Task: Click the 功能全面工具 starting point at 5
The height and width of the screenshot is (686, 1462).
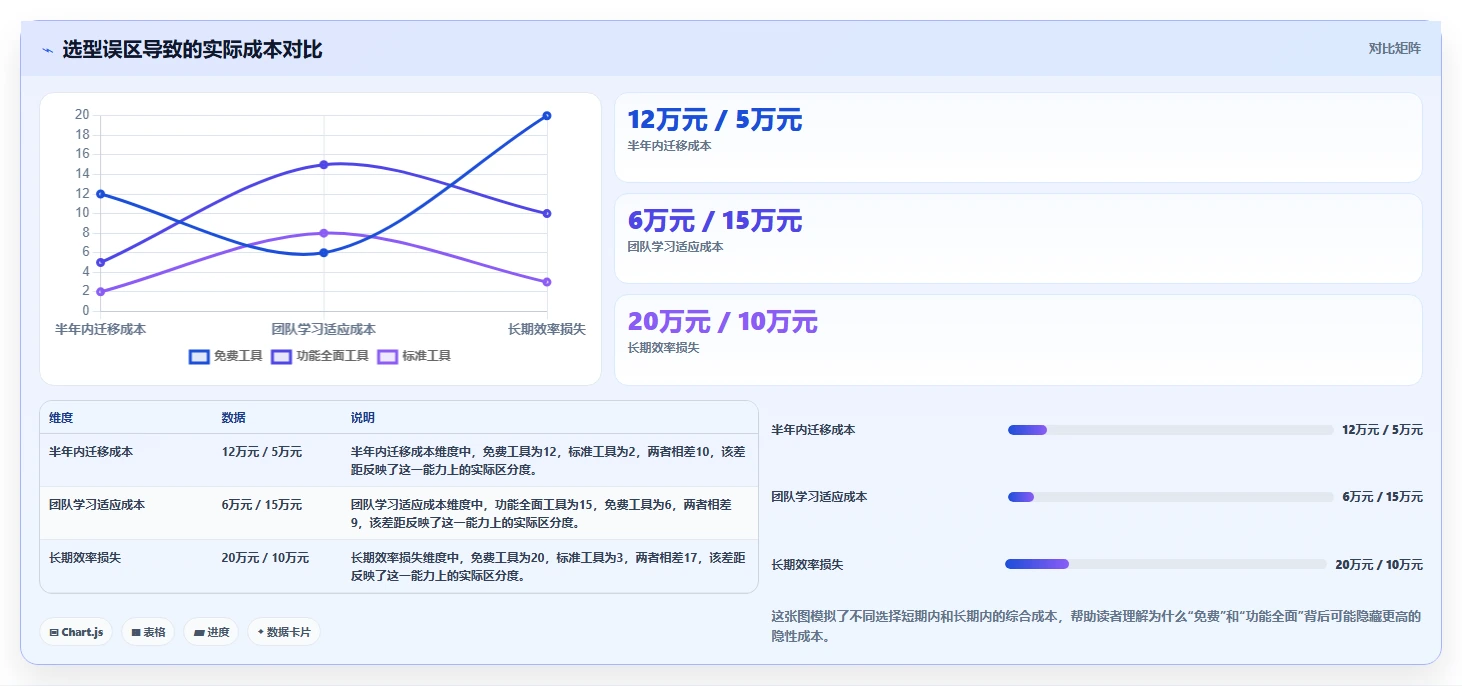Action: click(x=100, y=262)
